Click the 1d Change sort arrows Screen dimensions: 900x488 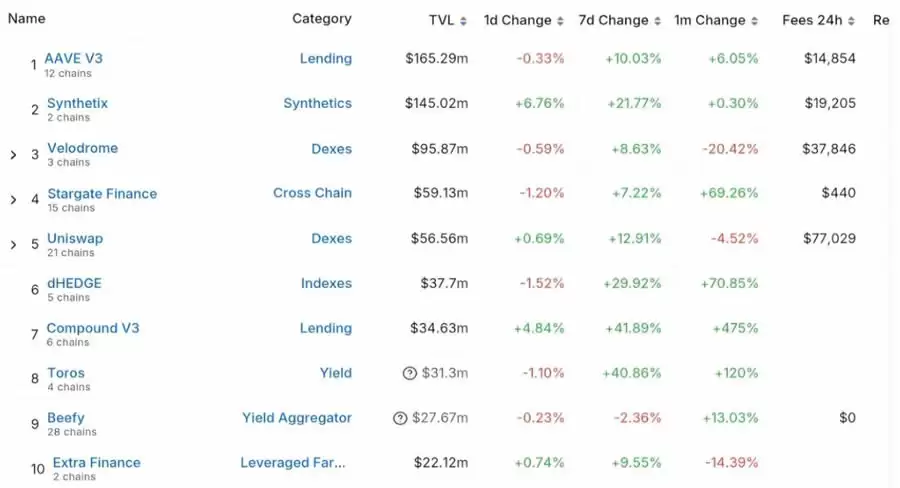coord(560,21)
